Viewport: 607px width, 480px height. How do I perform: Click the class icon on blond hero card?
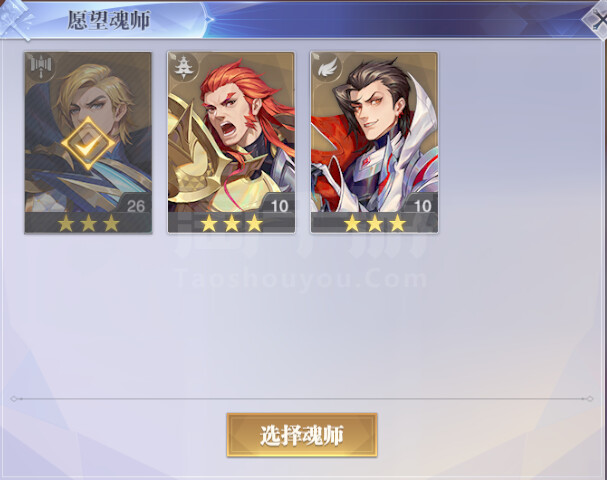[41, 67]
